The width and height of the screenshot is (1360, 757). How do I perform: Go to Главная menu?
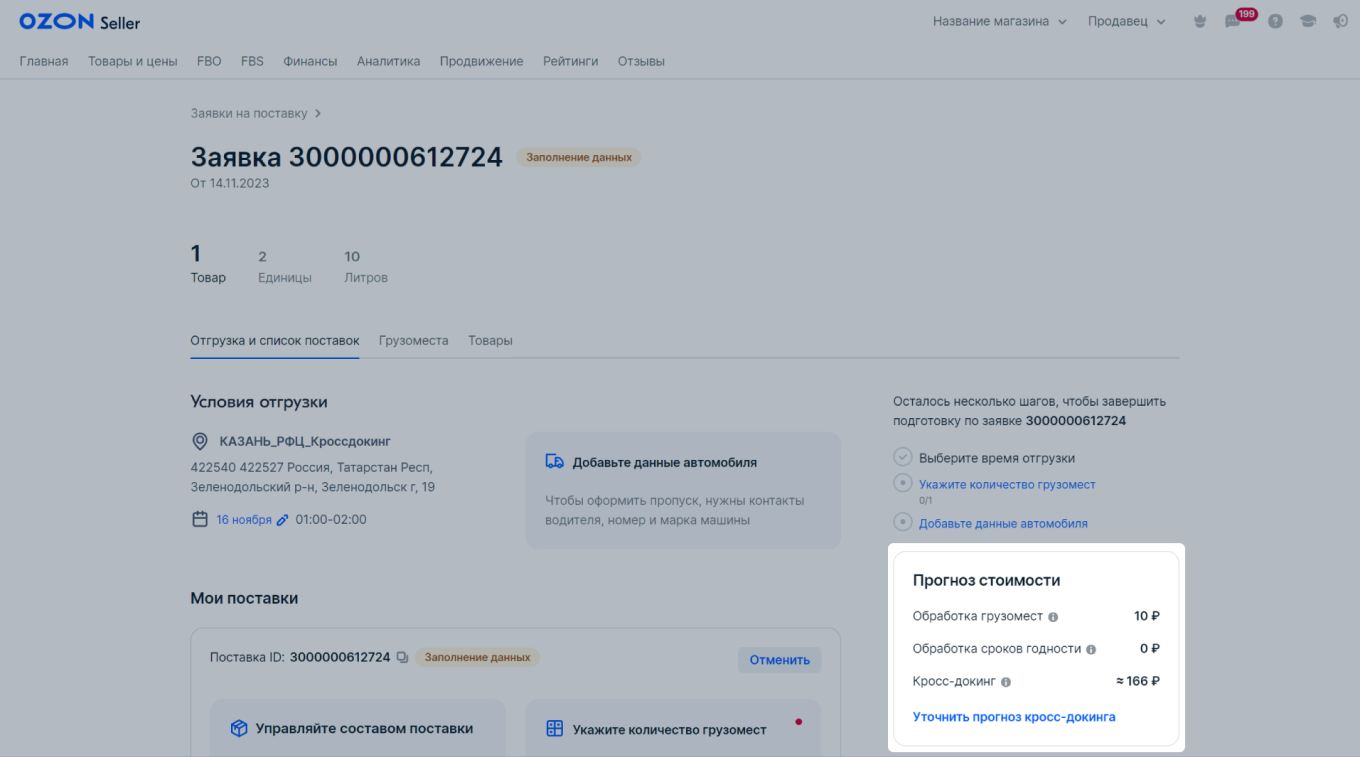tap(44, 61)
